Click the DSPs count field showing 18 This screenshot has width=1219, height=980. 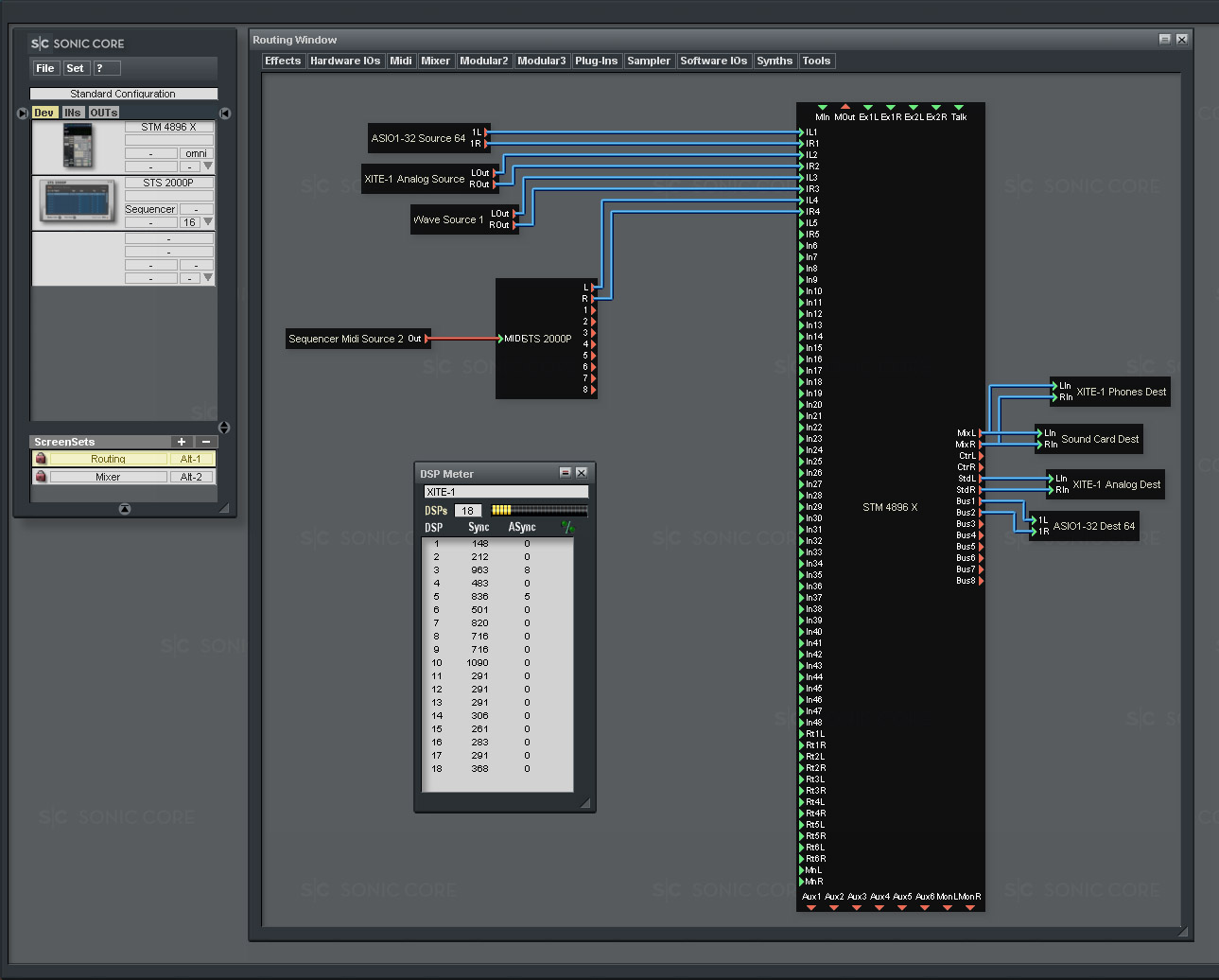468,511
